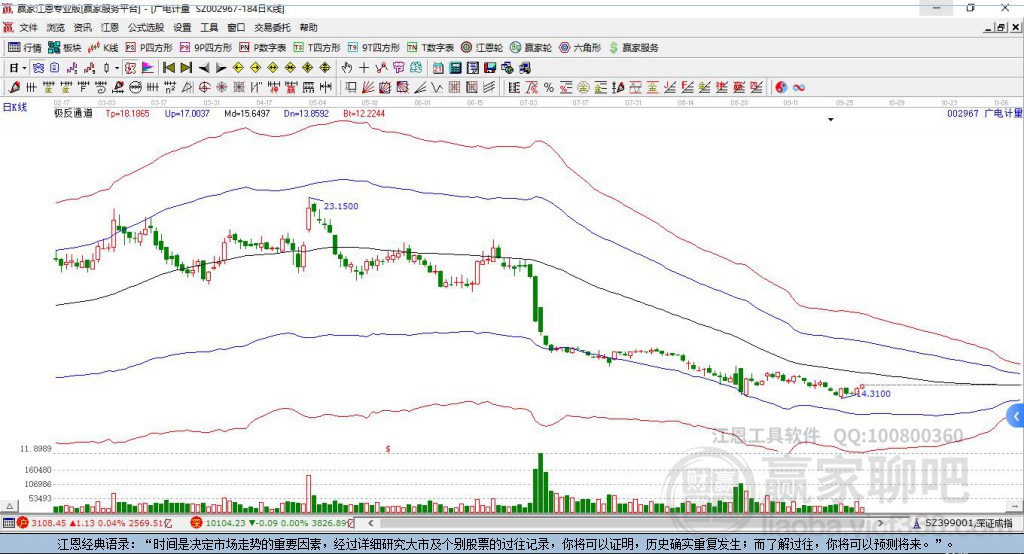1024x554 pixels.
Task: Move chart left with black arrow
Action: 204,68
